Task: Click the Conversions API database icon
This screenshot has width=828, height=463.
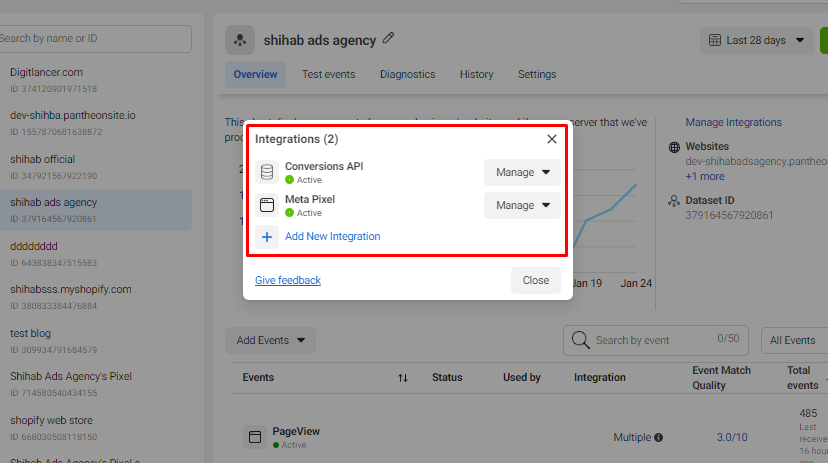Action: click(267, 172)
